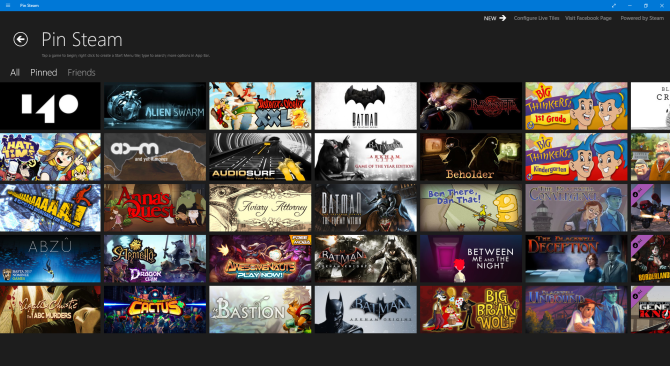
Task: Select the Beholder game tile
Action: tap(471, 157)
